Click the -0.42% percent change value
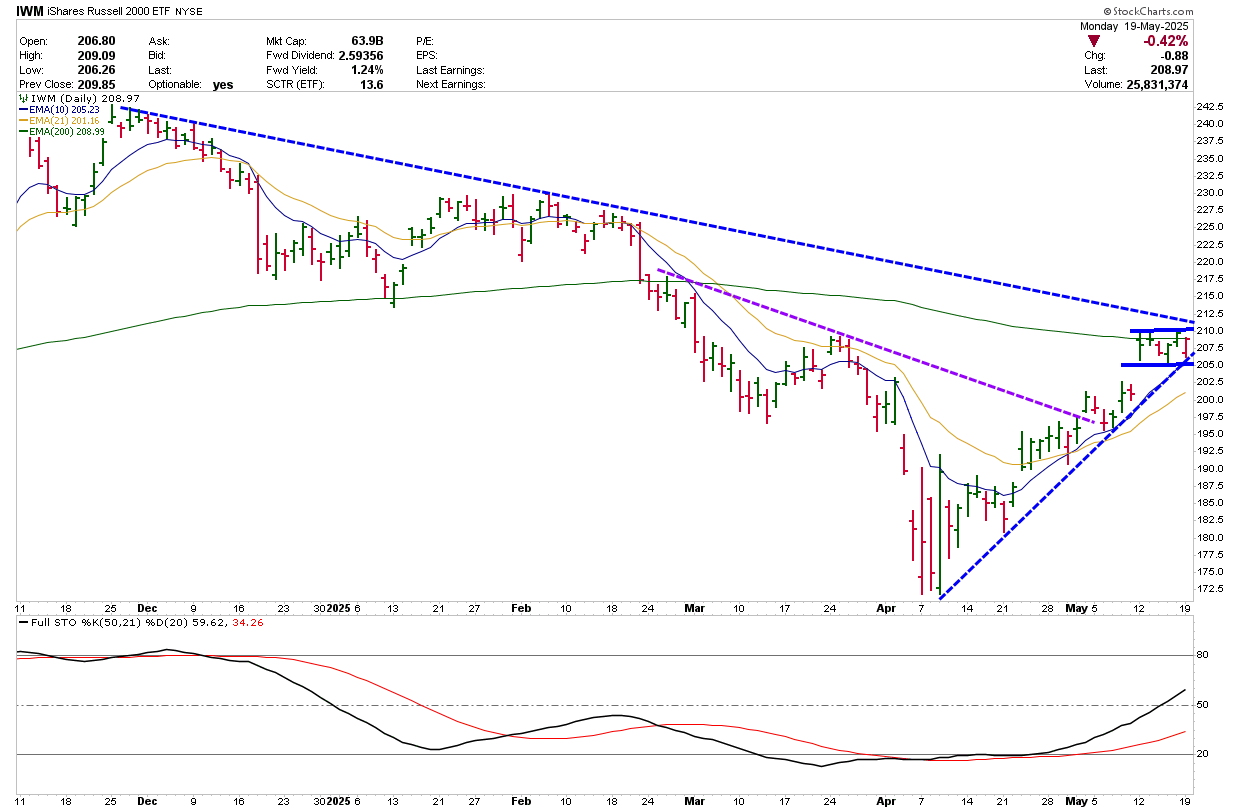This screenshot has height=810, width=1240. pyautogui.click(x=1165, y=41)
